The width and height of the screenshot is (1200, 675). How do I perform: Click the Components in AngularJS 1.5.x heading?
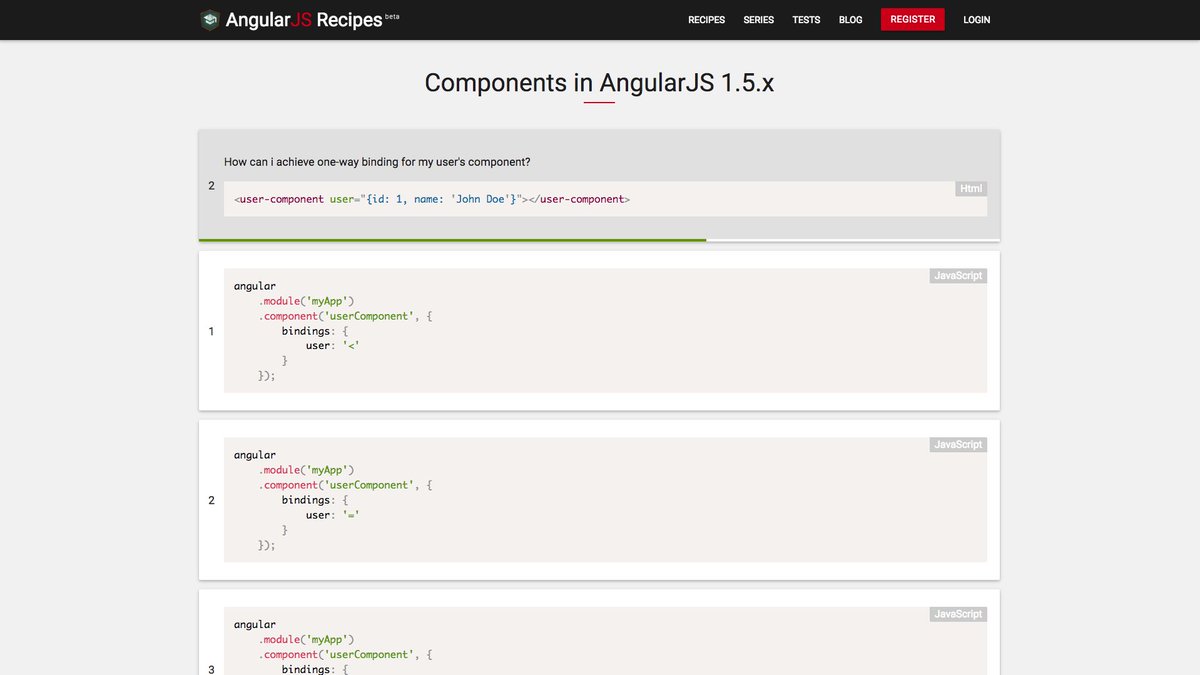[599, 82]
